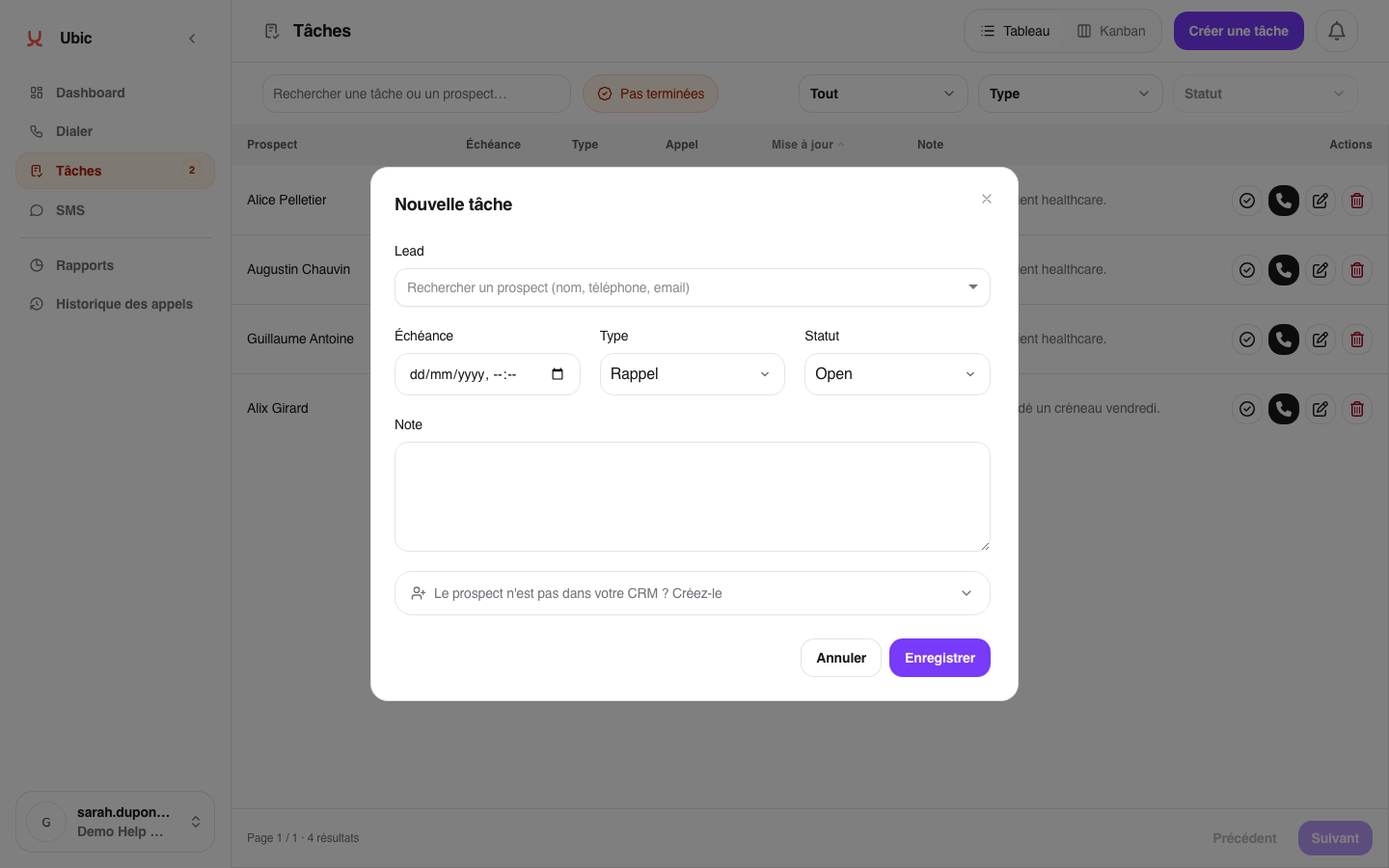Go to Dashboard in sidebar
Screen dimensions: 1389x868
90,93
